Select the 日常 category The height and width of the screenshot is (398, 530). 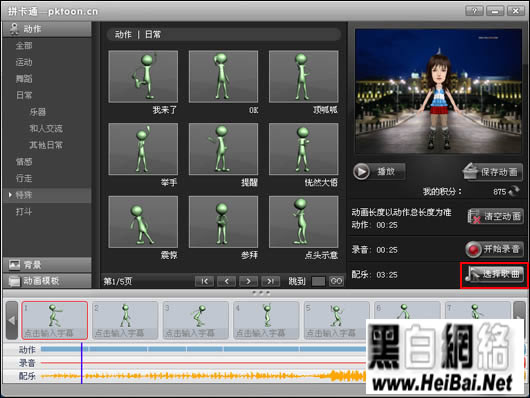pos(24,95)
